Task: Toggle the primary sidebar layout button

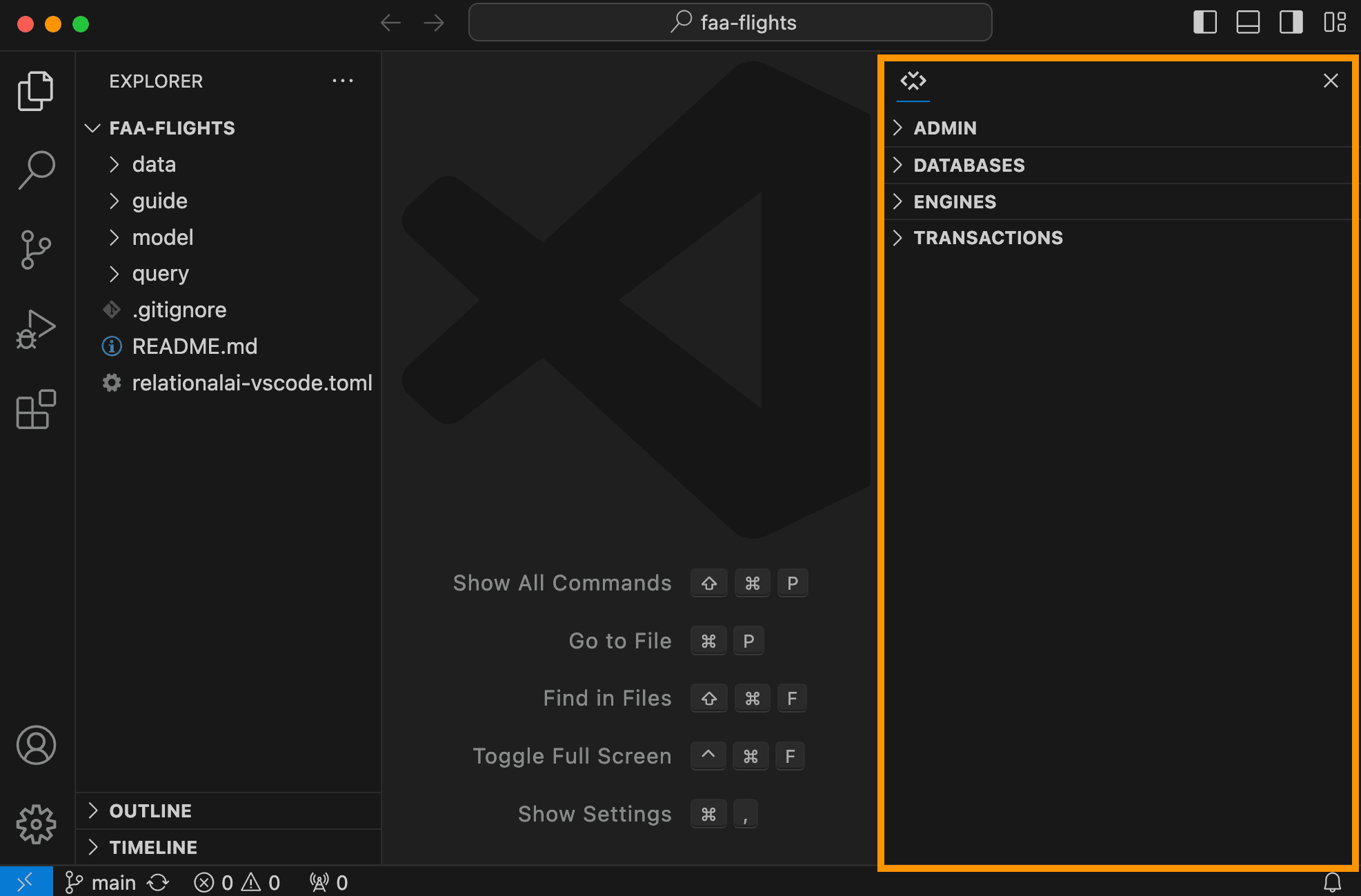Action: coord(1204,23)
